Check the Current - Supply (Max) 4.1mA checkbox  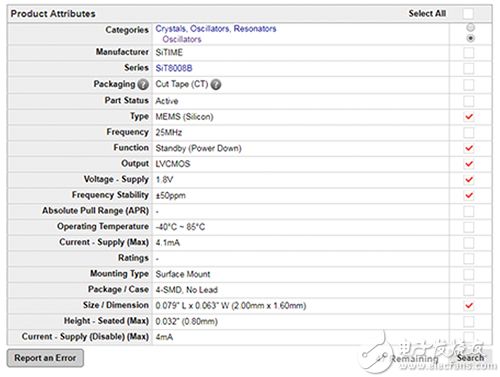469,243
